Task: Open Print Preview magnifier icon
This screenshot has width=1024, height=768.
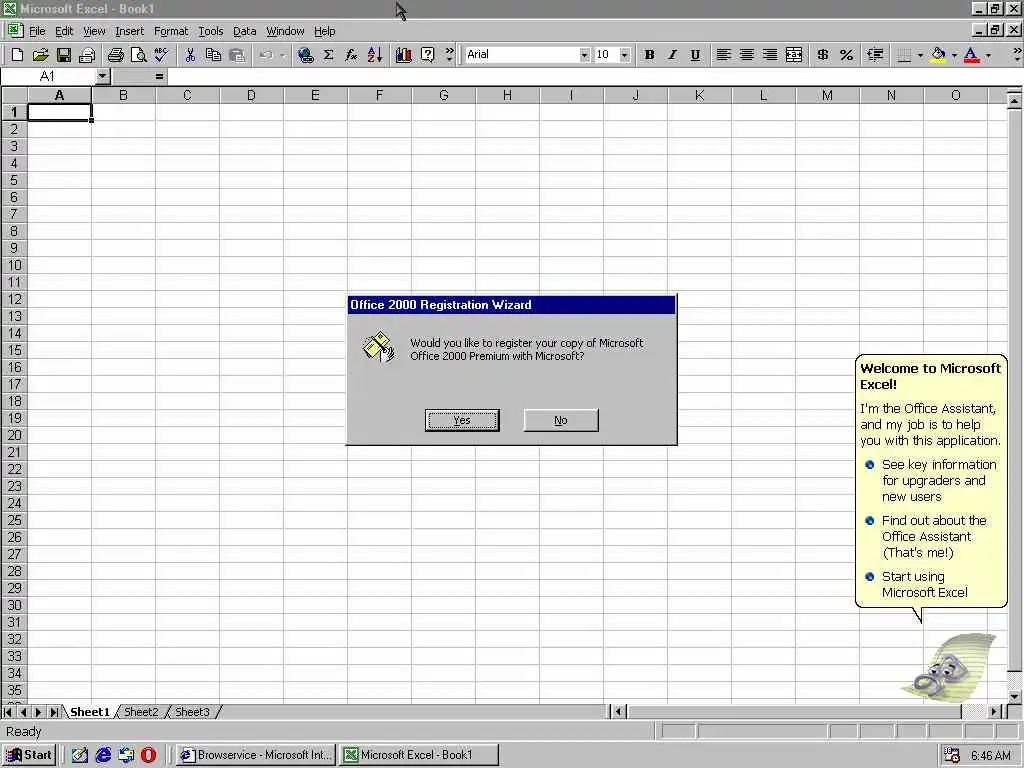Action: (x=138, y=56)
